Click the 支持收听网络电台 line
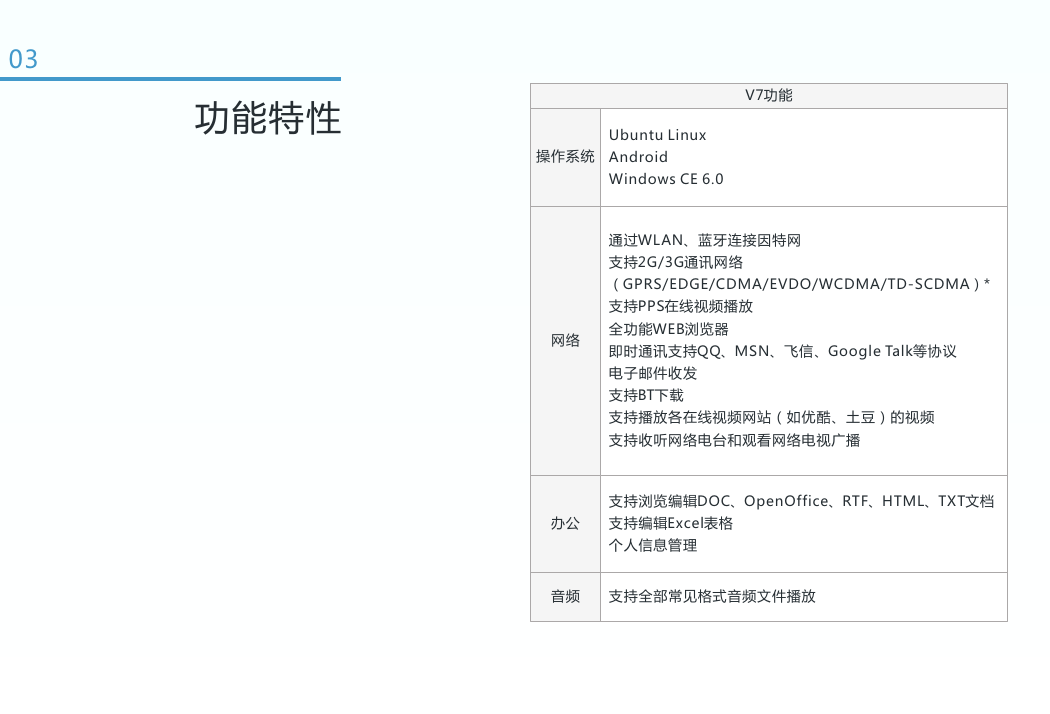The width and height of the screenshot is (1050, 714). point(735,440)
